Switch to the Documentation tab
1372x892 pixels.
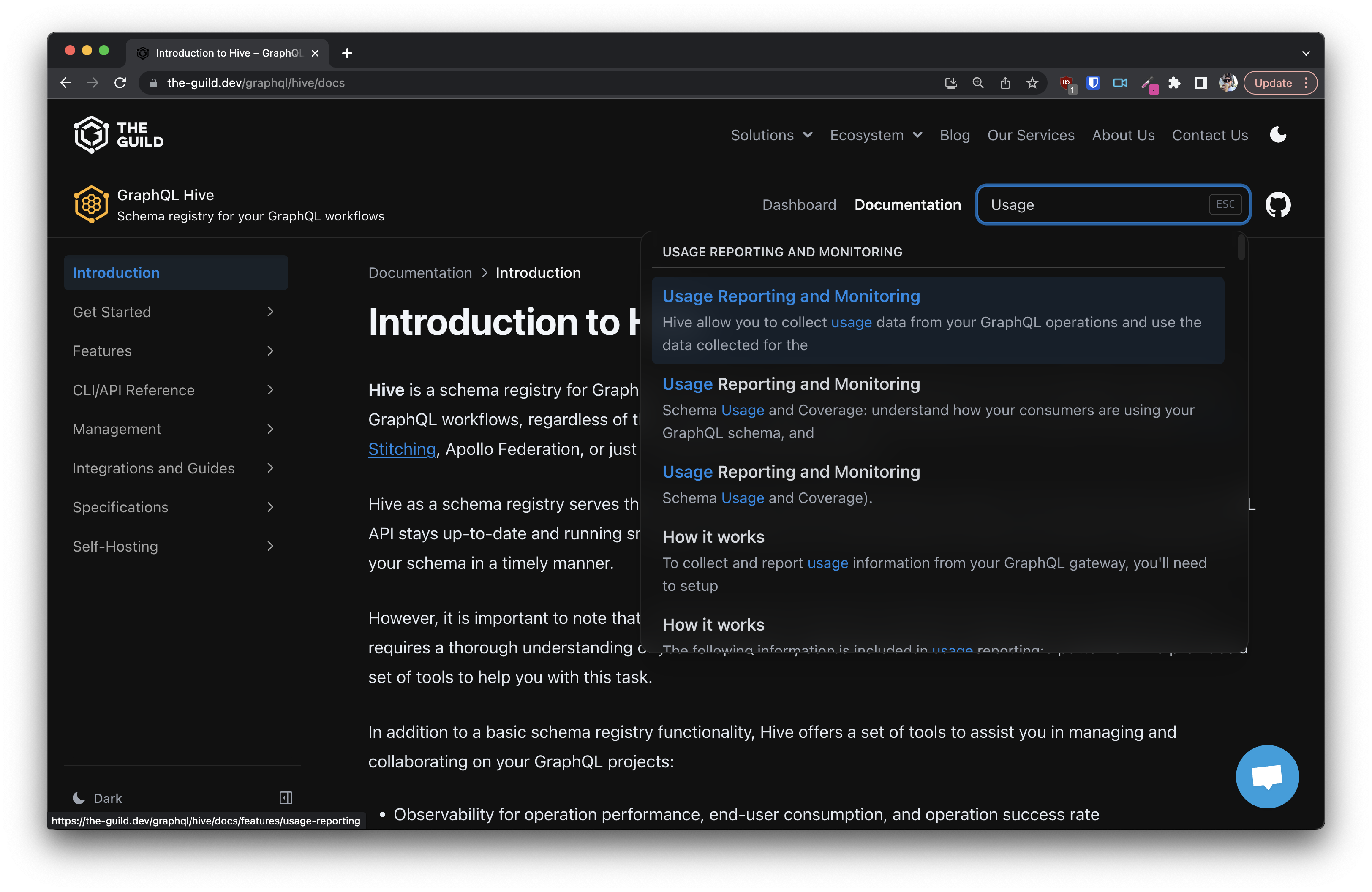tap(907, 204)
